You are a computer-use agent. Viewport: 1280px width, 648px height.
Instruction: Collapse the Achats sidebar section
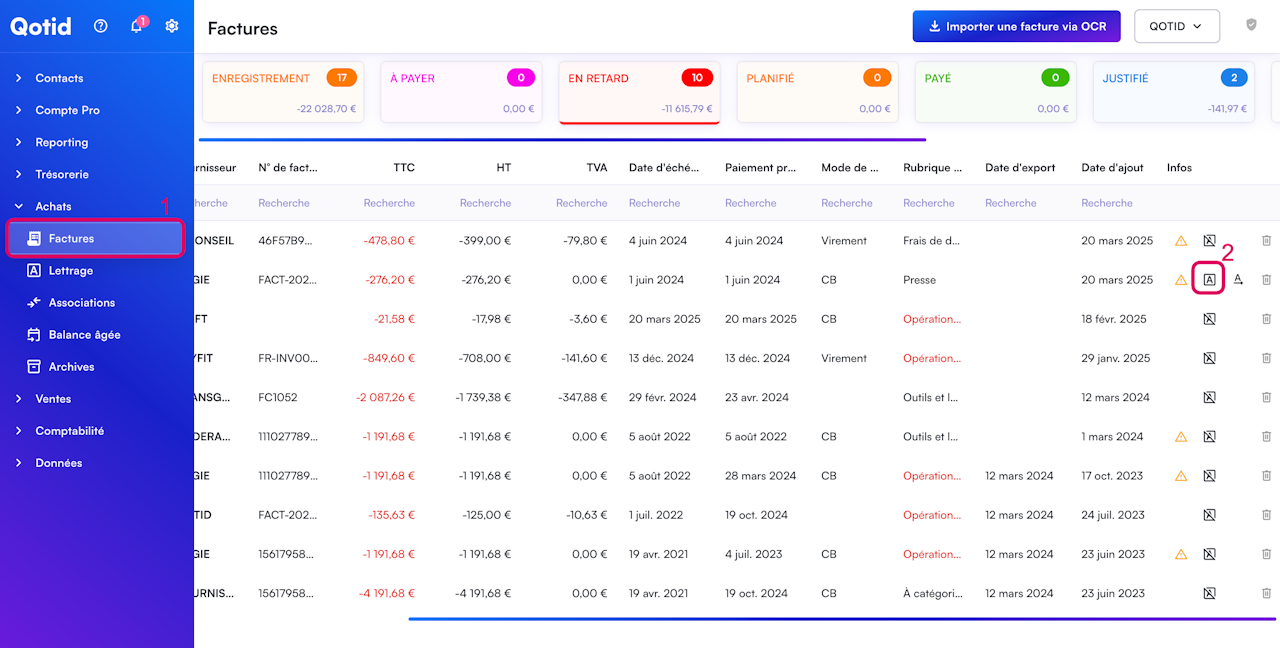(53, 206)
